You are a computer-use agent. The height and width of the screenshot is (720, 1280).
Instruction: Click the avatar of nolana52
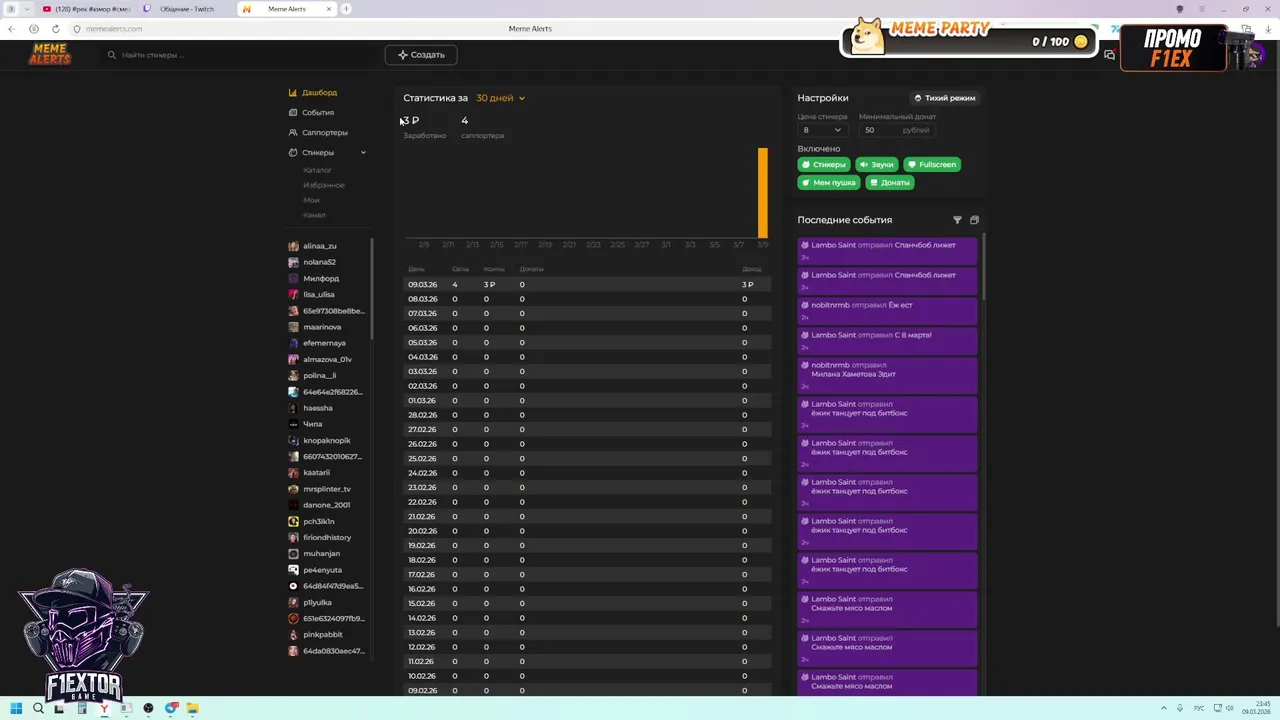293,262
